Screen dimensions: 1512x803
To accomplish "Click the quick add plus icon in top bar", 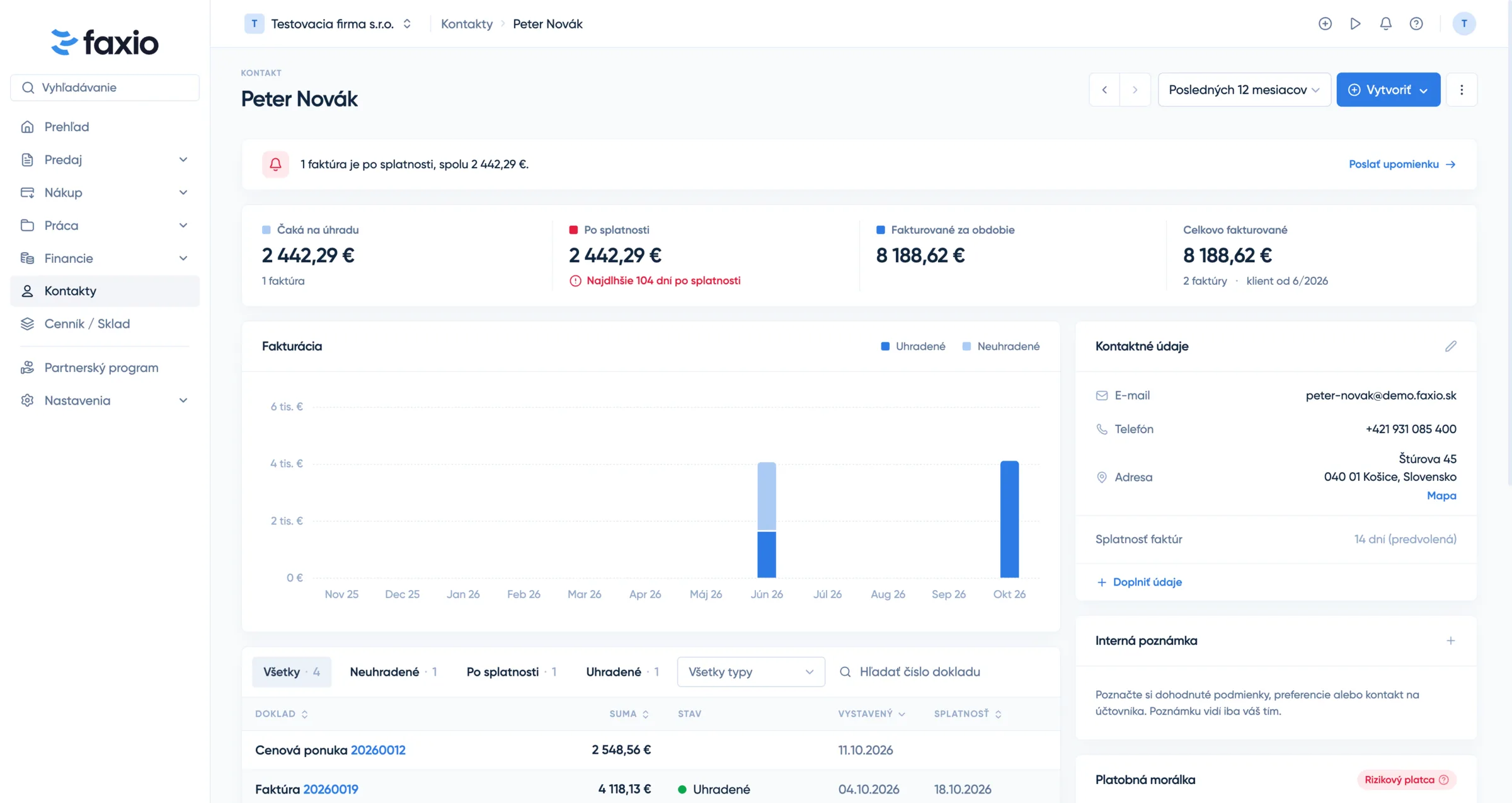I will click(x=1325, y=24).
